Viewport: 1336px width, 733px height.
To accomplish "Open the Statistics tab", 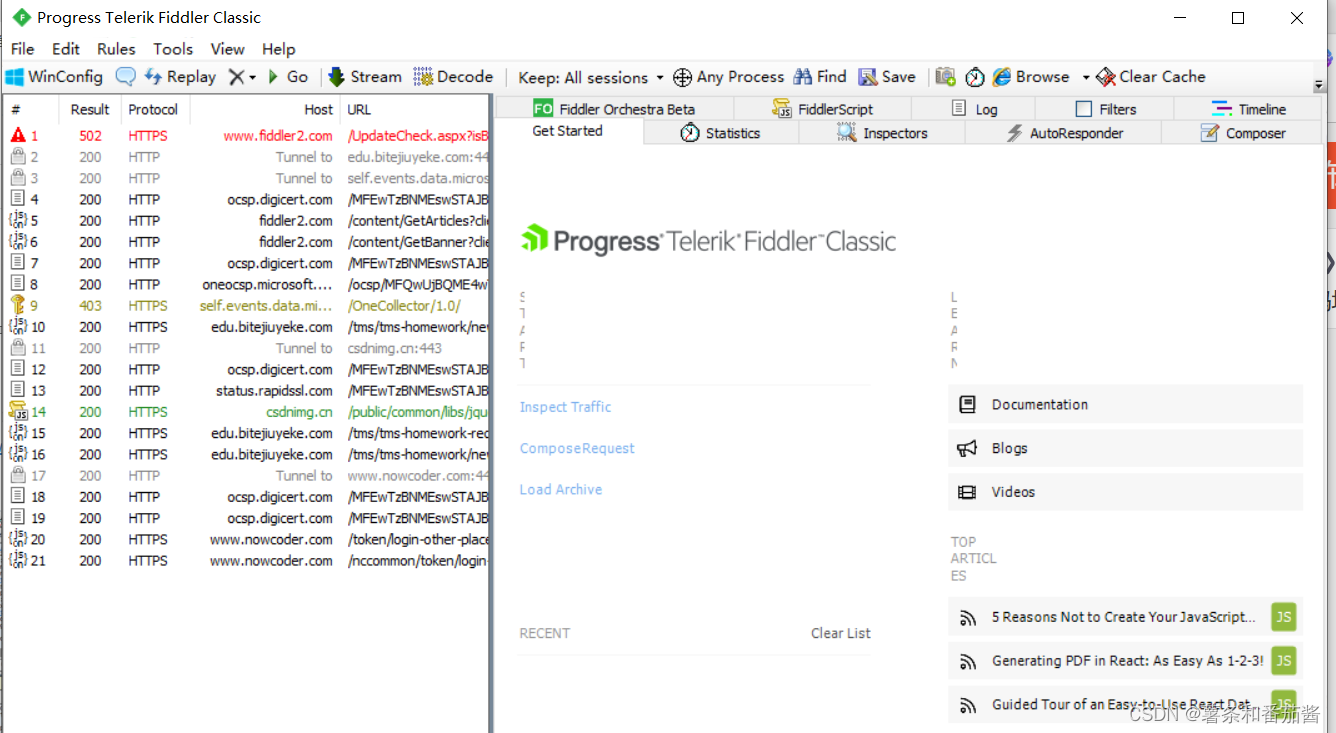I will coord(720,133).
